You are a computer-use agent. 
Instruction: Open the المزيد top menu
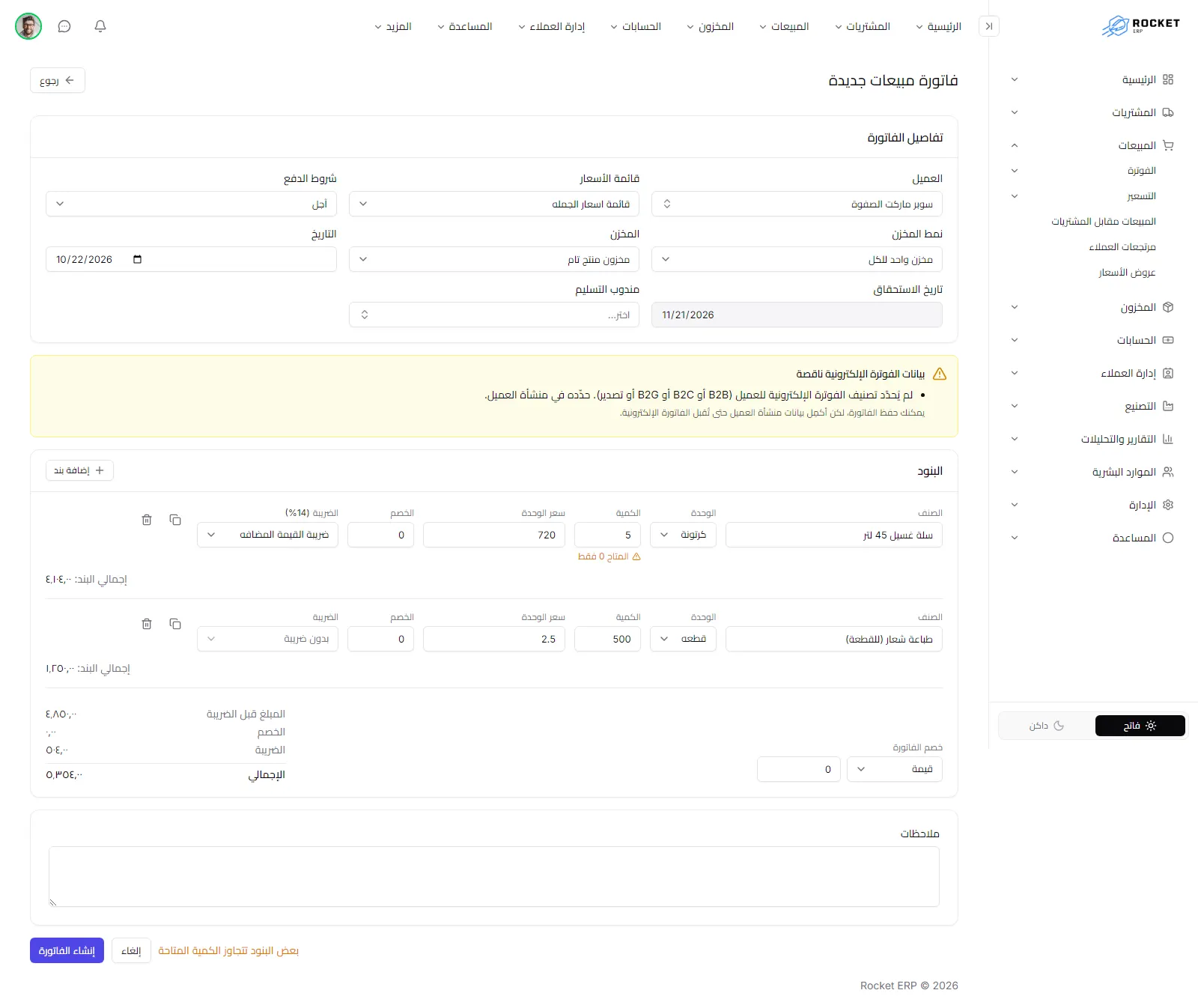click(393, 26)
